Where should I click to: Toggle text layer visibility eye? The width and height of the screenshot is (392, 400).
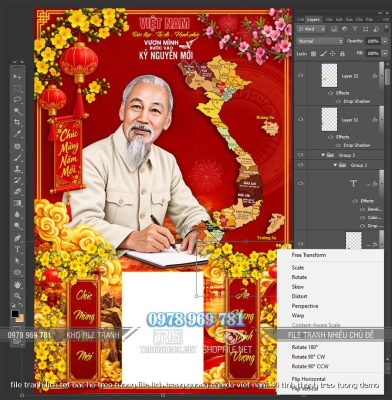[301, 183]
